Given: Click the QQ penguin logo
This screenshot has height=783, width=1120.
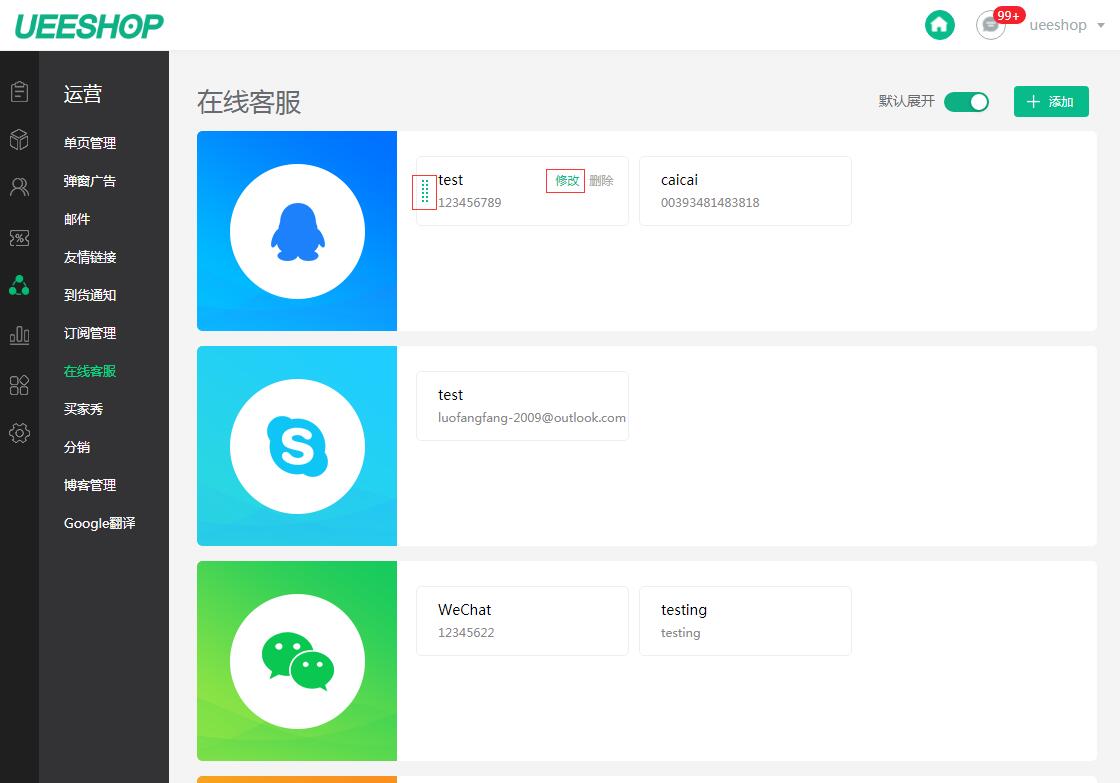Looking at the screenshot, I should [297, 231].
